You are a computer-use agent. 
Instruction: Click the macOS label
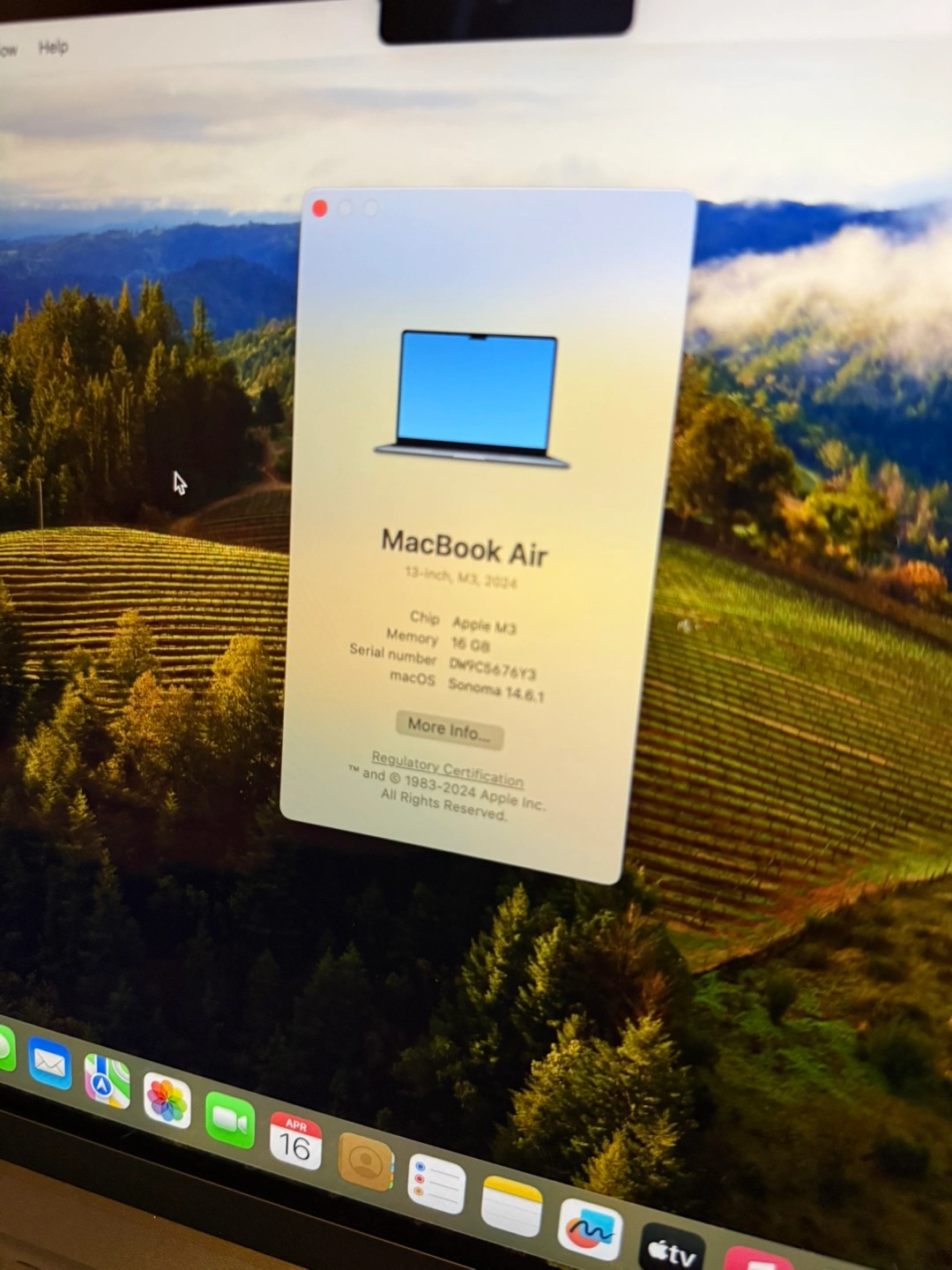click(x=413, y=677)
